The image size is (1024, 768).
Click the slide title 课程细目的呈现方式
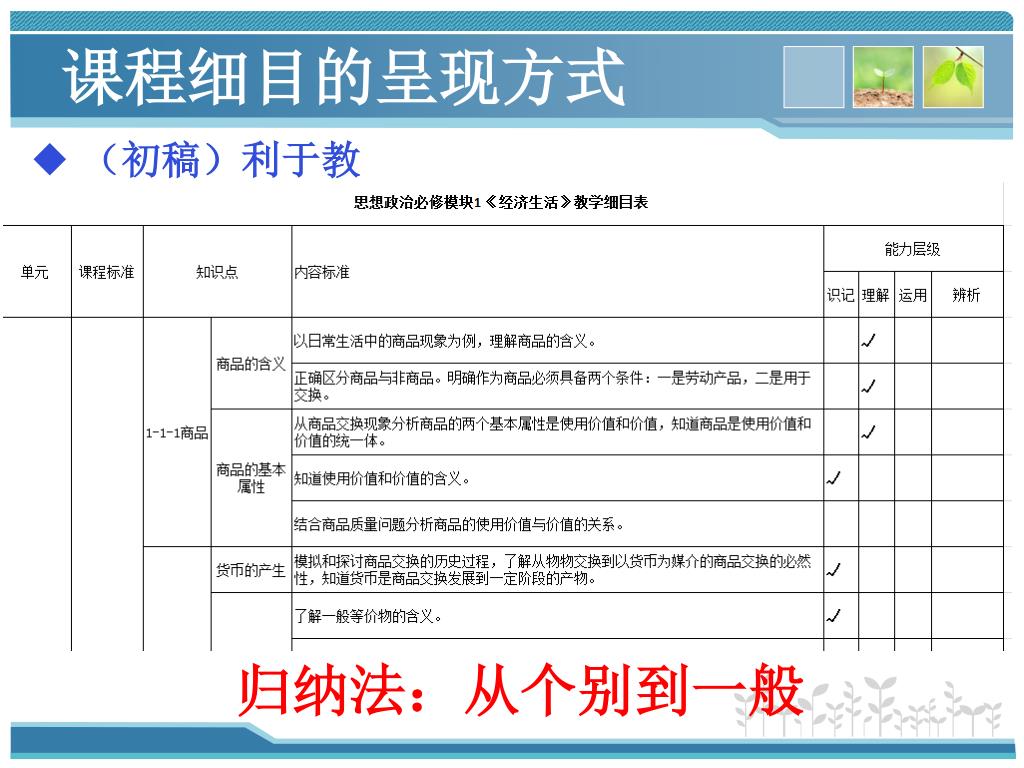pyautogui.click(x=344, y=77)
